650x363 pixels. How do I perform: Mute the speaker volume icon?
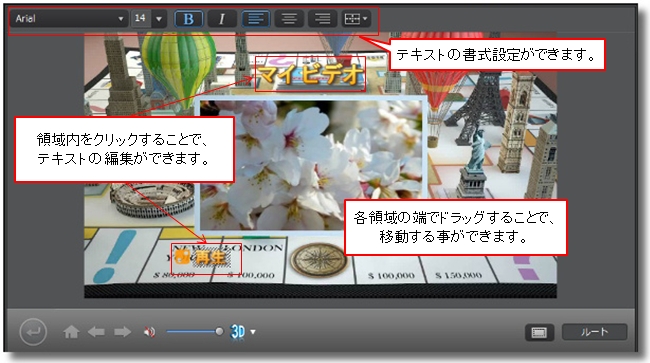(149, 332)
